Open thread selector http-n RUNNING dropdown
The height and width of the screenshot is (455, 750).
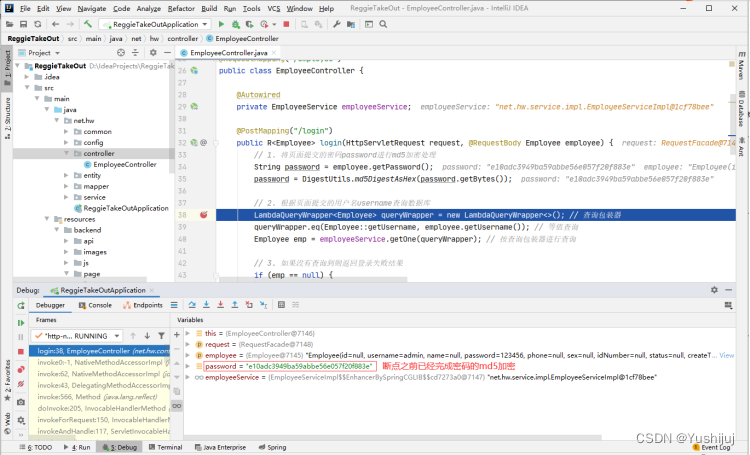coord(77,336)
